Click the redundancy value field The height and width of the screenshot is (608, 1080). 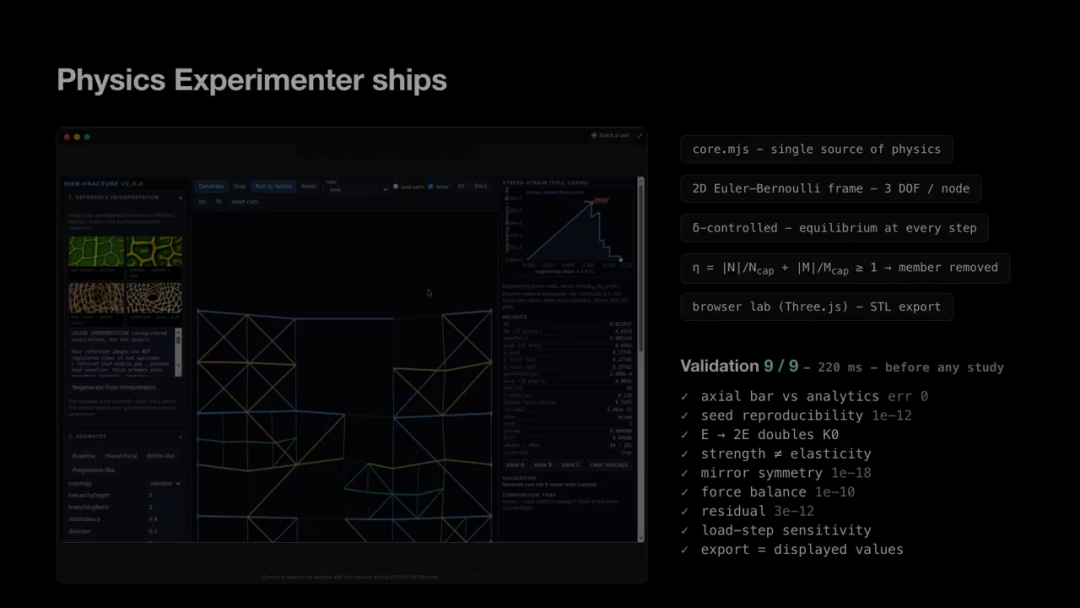164,519
